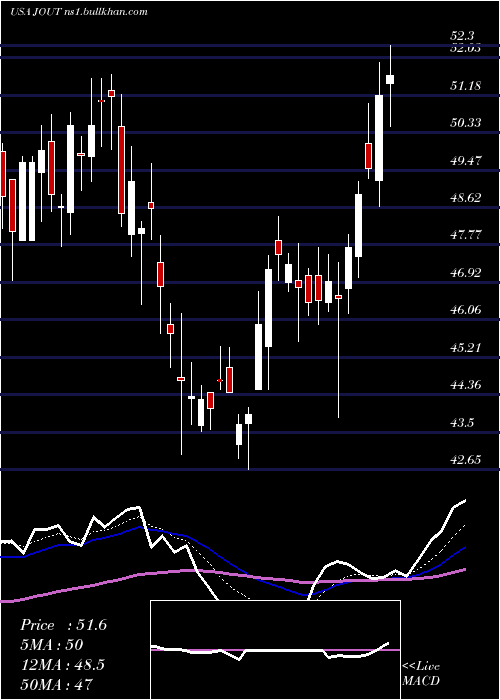Select the 5MA : 50 value
Viewport: 500px width, 700px height.
pyautogui.click(x=51, y=645)
